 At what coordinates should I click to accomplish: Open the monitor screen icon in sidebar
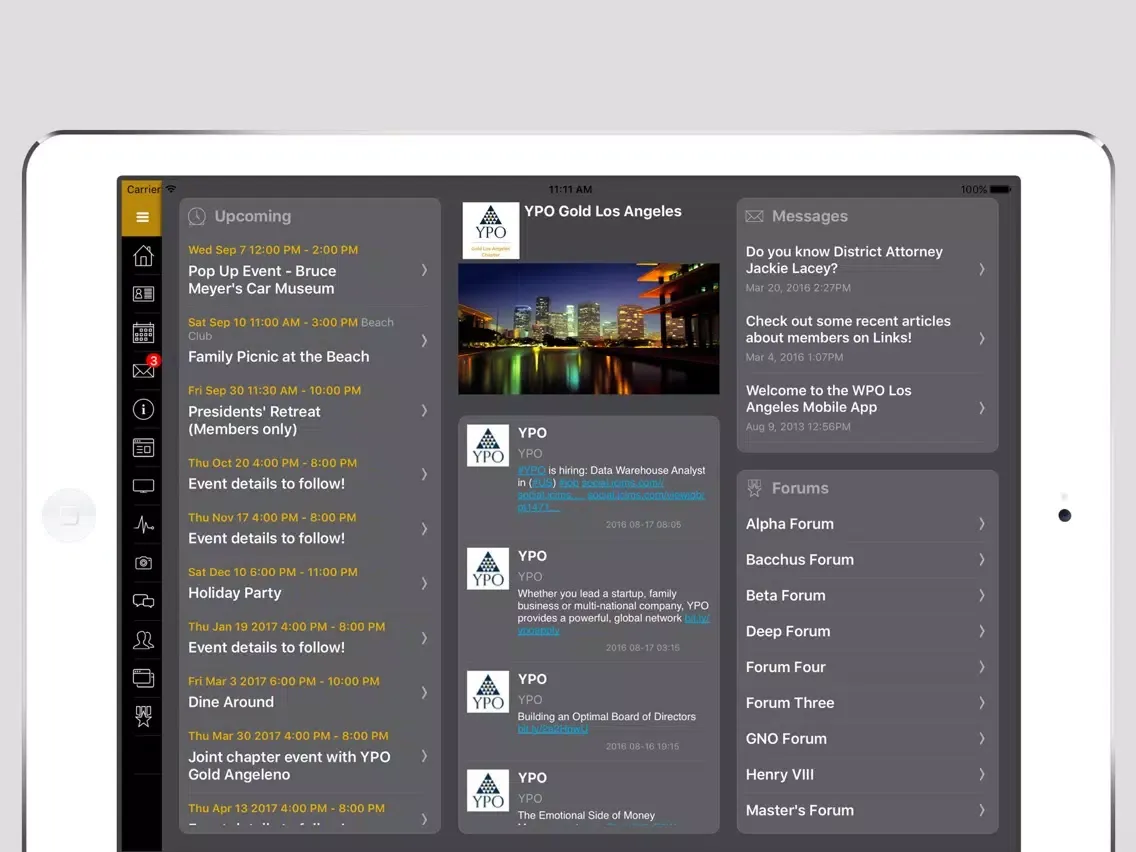[143, 486]
